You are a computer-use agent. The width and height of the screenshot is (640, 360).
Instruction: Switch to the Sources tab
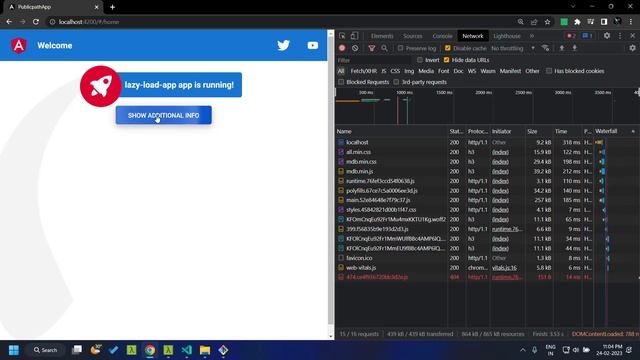pos(413,36)
